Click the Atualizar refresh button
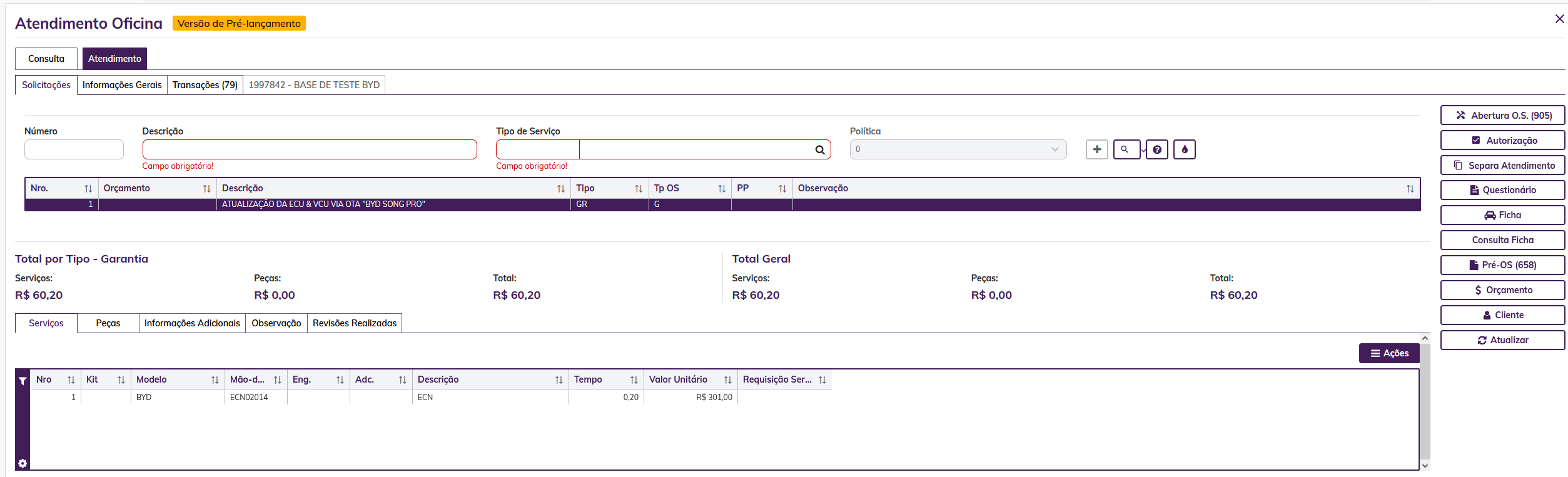 tap(1502, 340)
